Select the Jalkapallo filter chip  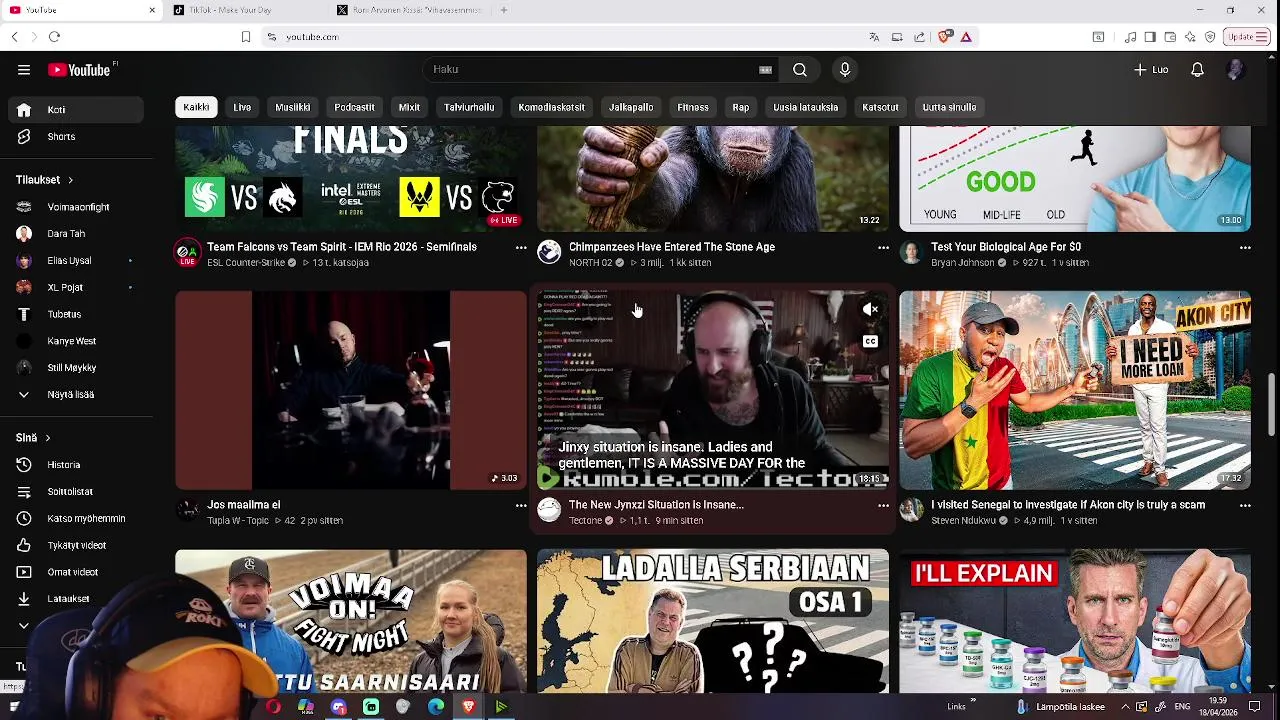click(631, 107)
